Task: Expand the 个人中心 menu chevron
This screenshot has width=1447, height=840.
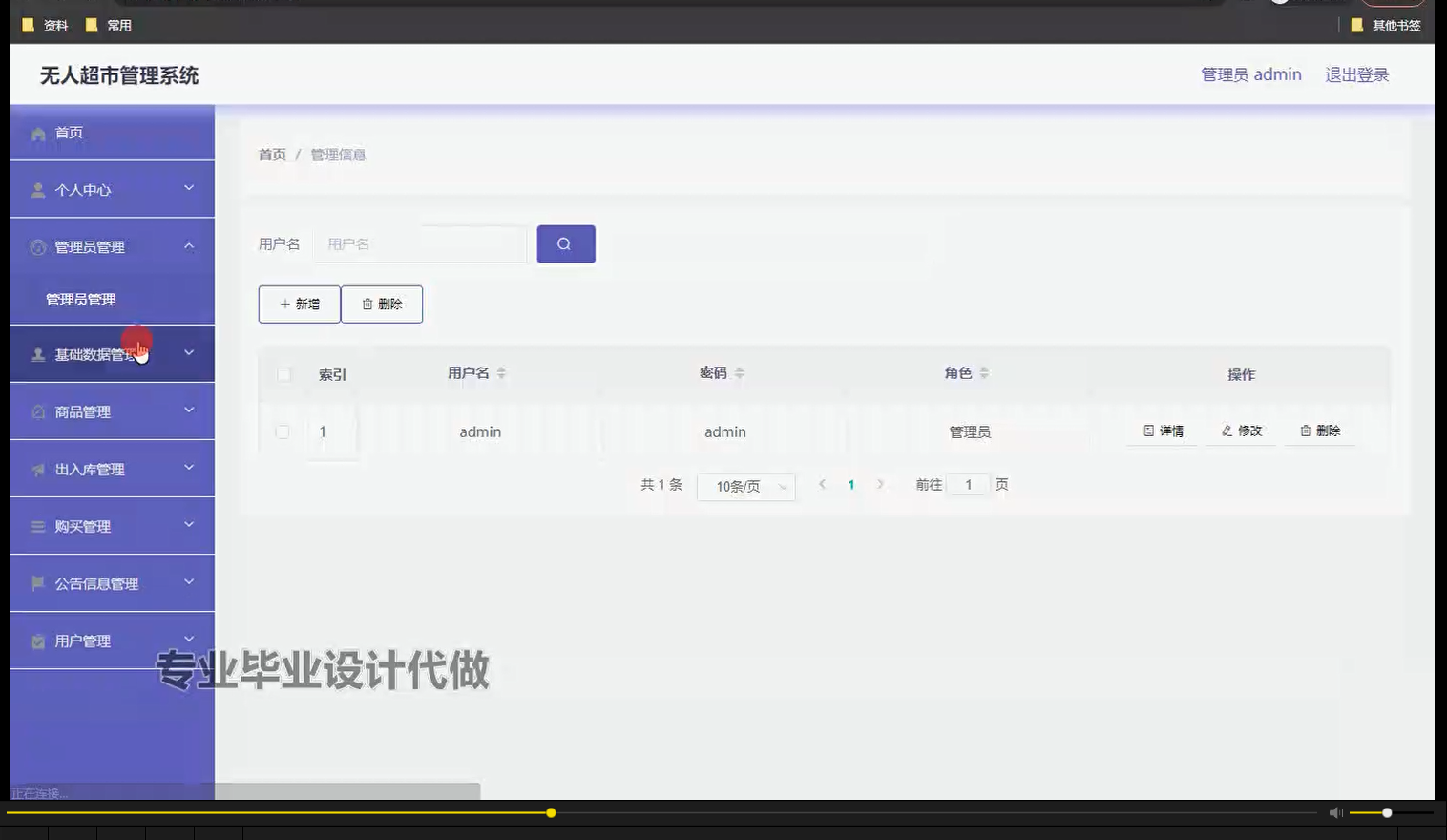Action: pos(188,188)
